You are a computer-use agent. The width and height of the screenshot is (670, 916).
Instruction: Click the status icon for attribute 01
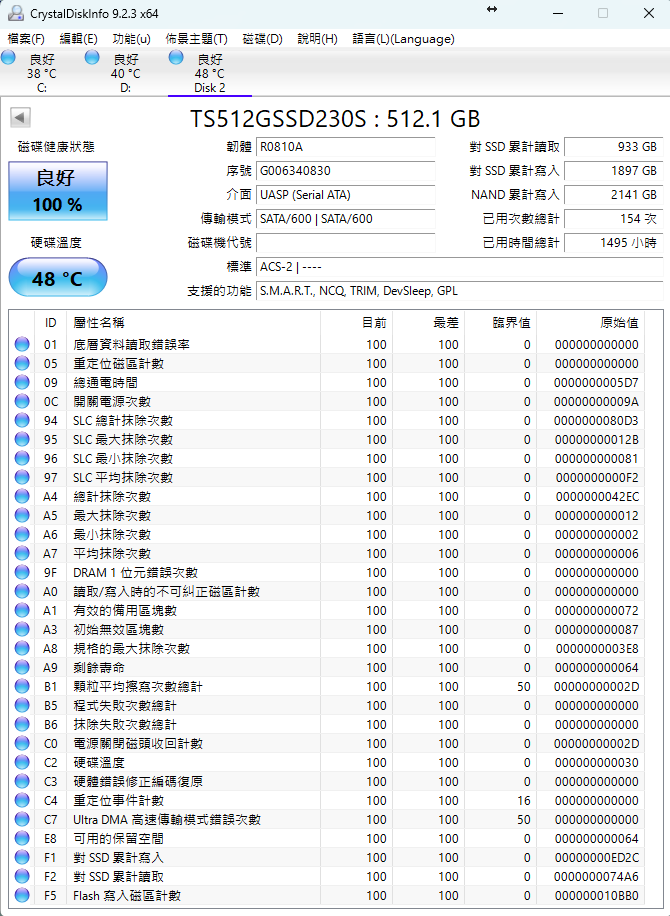[22, 344]
